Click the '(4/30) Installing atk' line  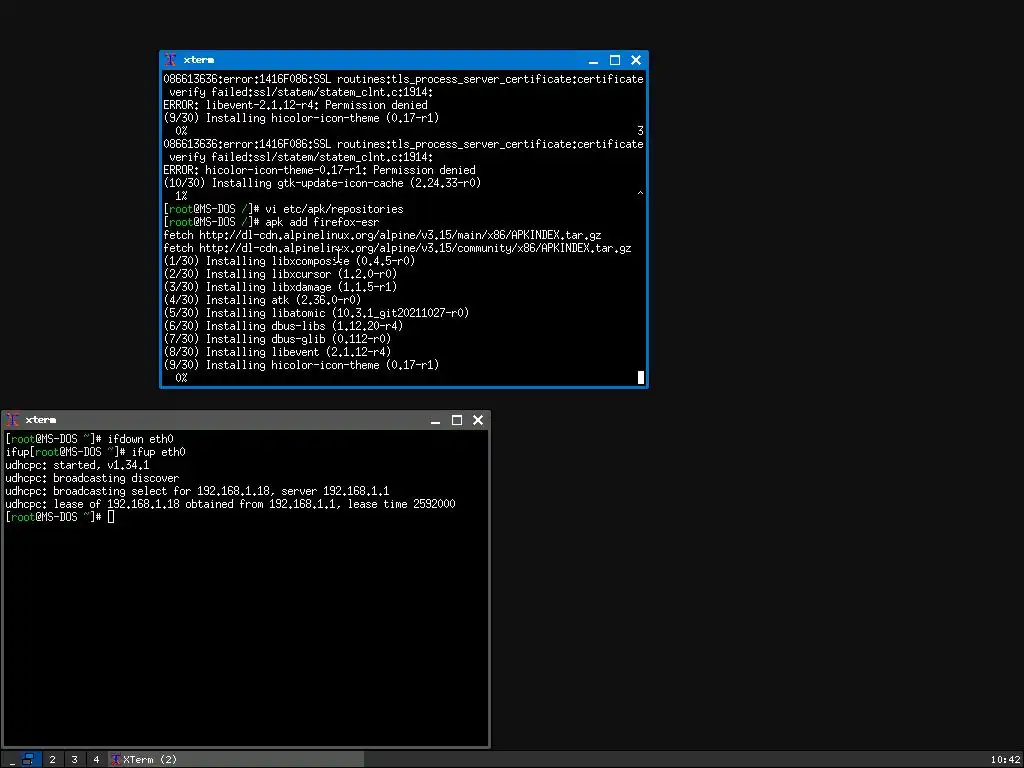click(262, 300)
